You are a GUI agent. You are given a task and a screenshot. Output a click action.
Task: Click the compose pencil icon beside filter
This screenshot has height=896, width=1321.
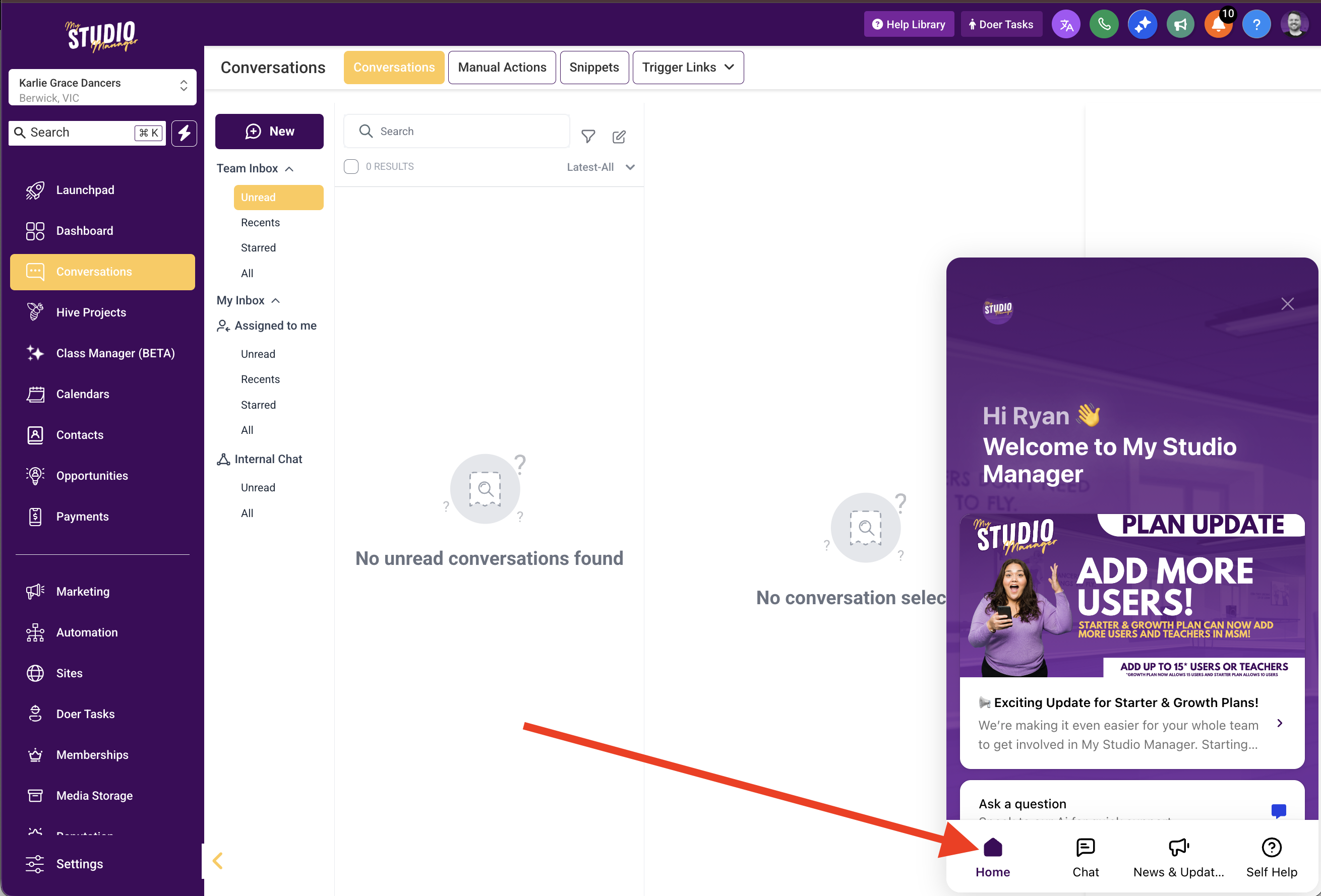pos(619,137)
